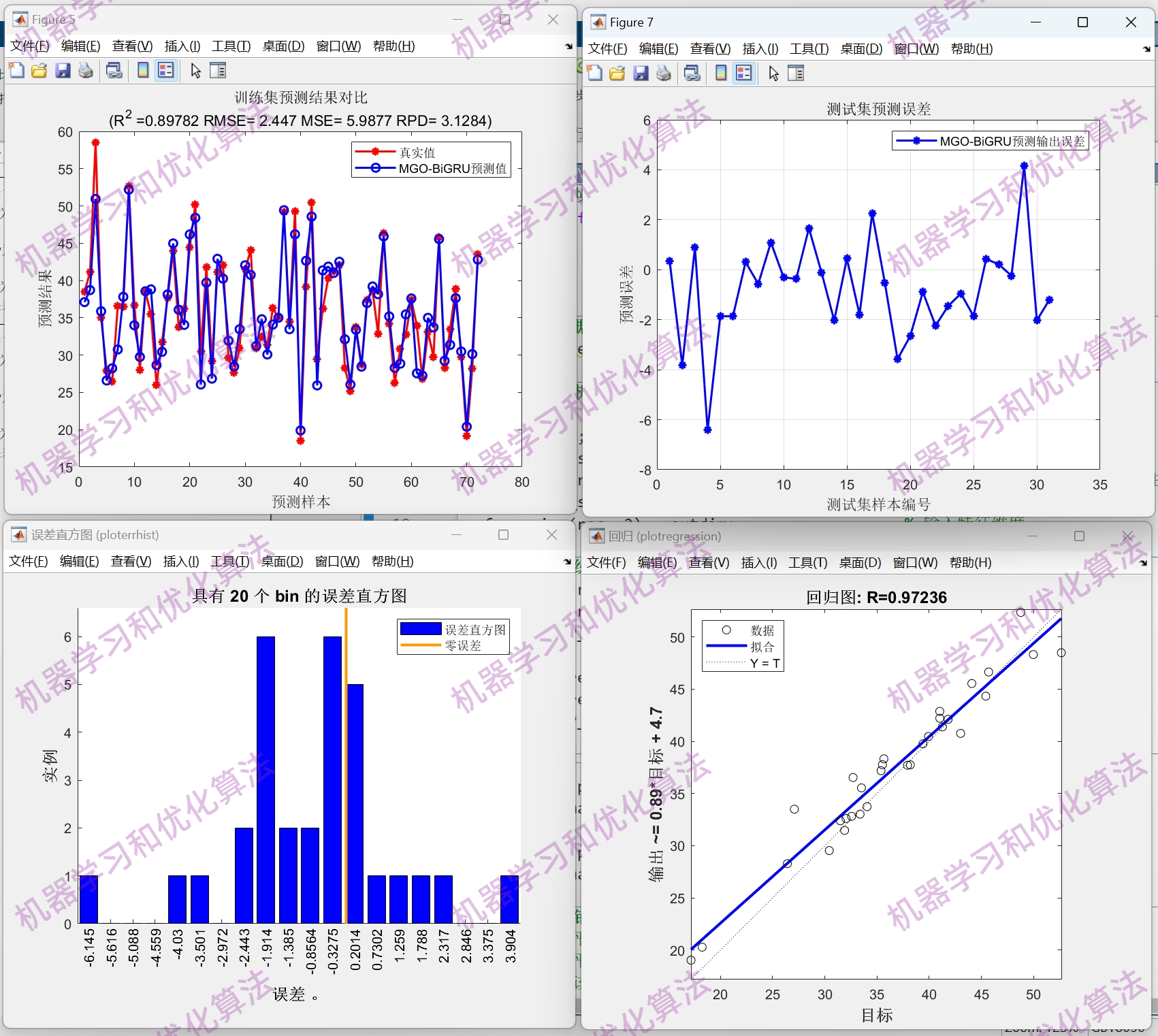The width and height of the screenshot is (1158, 1036).
Task: Maximize the ploterrhist window
Action: pos(503,535)
